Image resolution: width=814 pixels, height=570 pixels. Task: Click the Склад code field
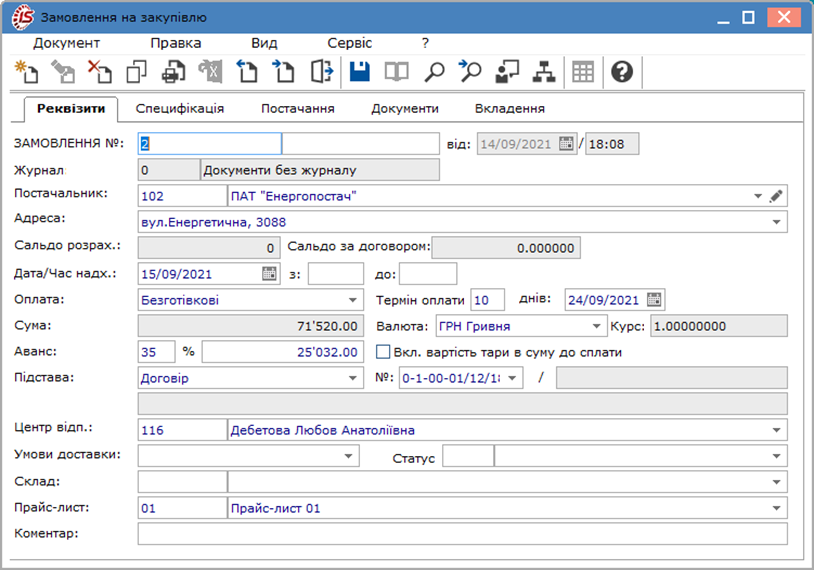tap(182, 482)
